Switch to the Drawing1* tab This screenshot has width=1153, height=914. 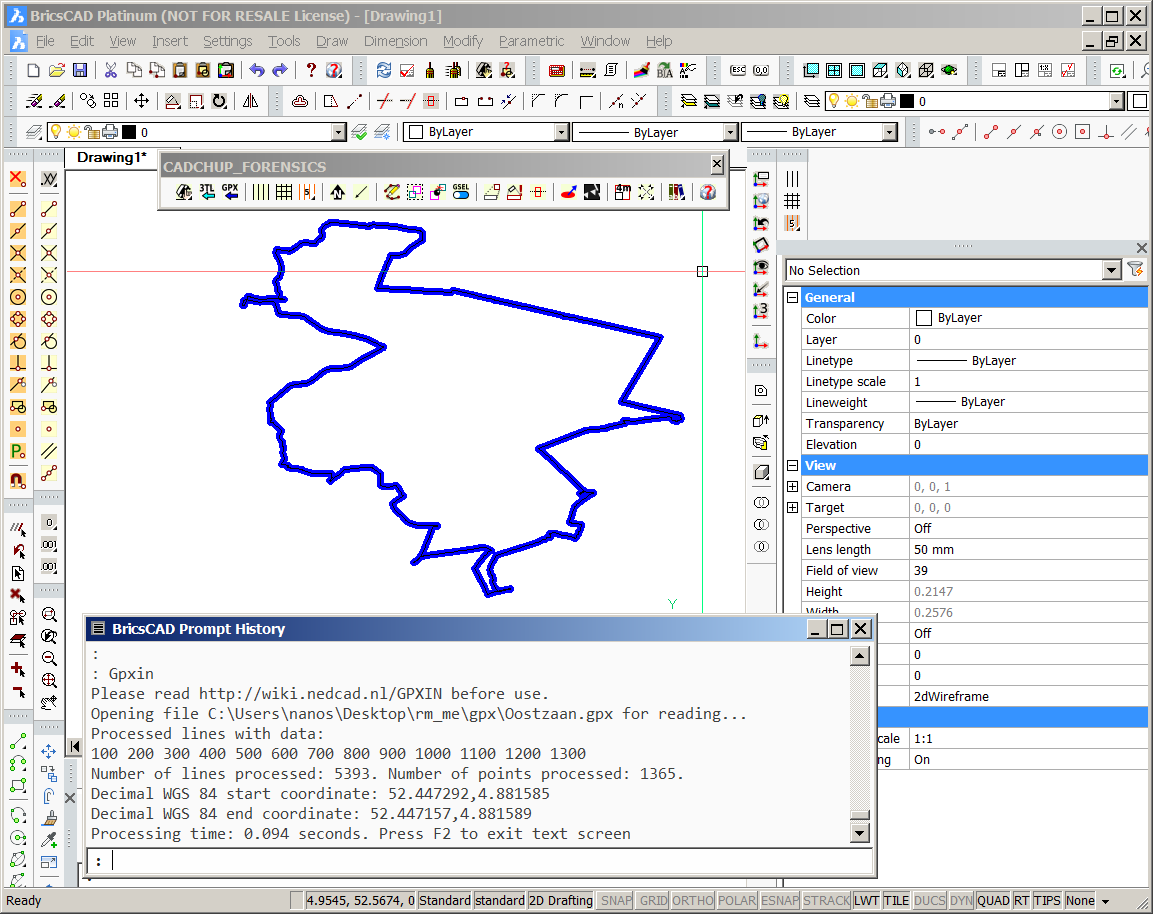pos(111,157)
